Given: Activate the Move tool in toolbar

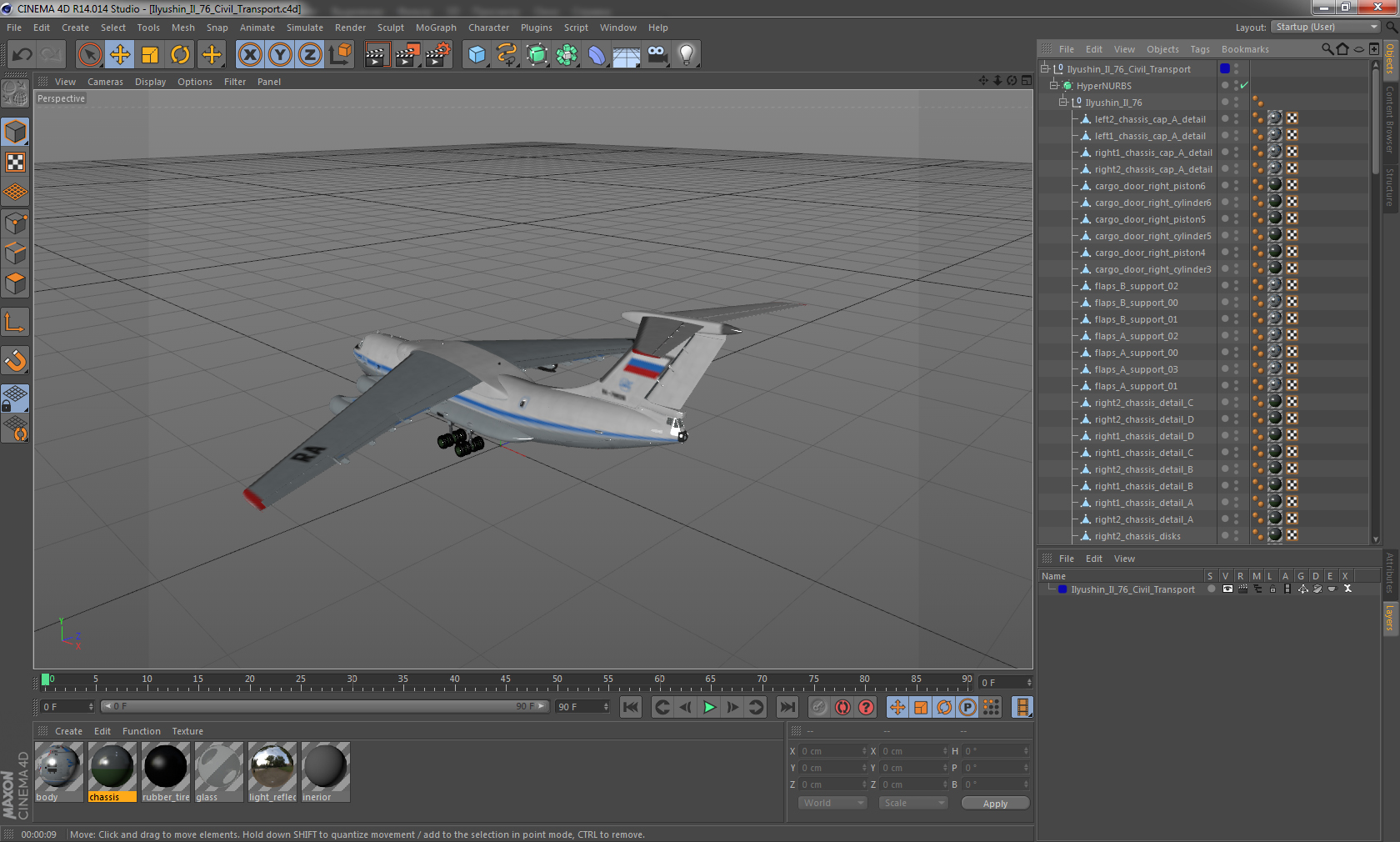Looking at the screenshot, I should pyautogui.click(x=120, y=55).
